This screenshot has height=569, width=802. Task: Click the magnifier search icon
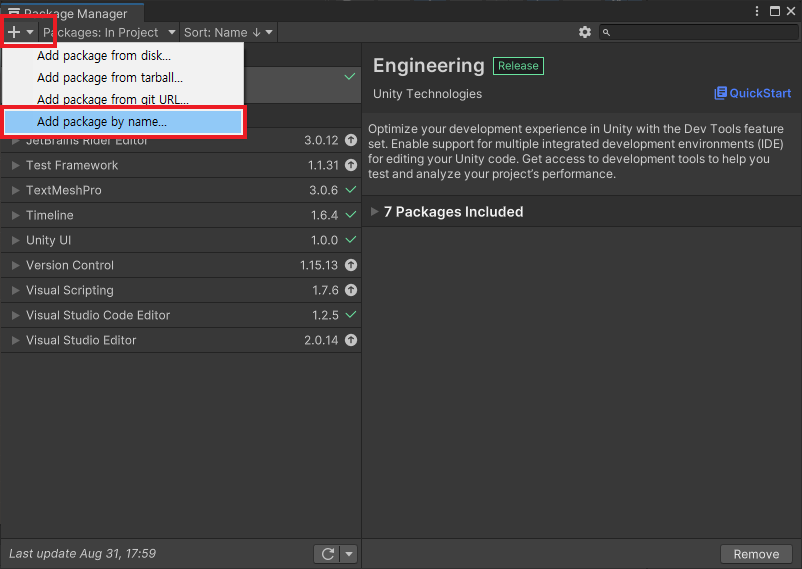(606, 33)
